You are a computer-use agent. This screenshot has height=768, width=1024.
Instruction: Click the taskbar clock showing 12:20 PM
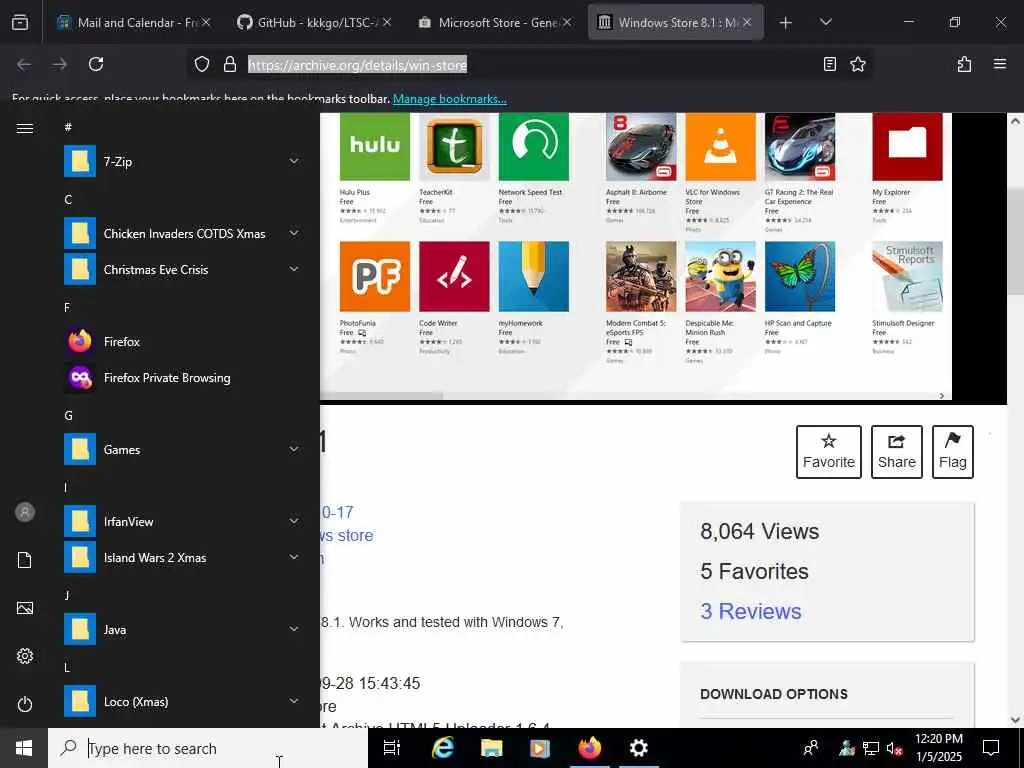(938, 748)
